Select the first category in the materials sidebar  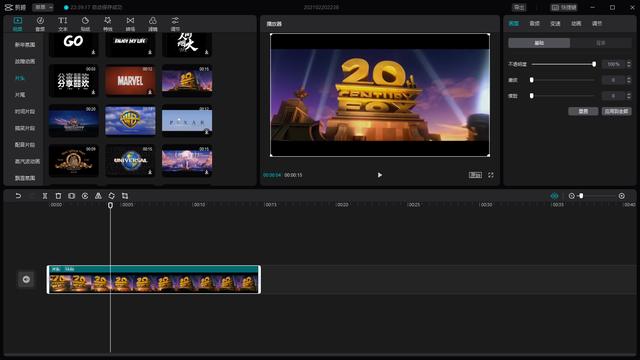(25, 44)
